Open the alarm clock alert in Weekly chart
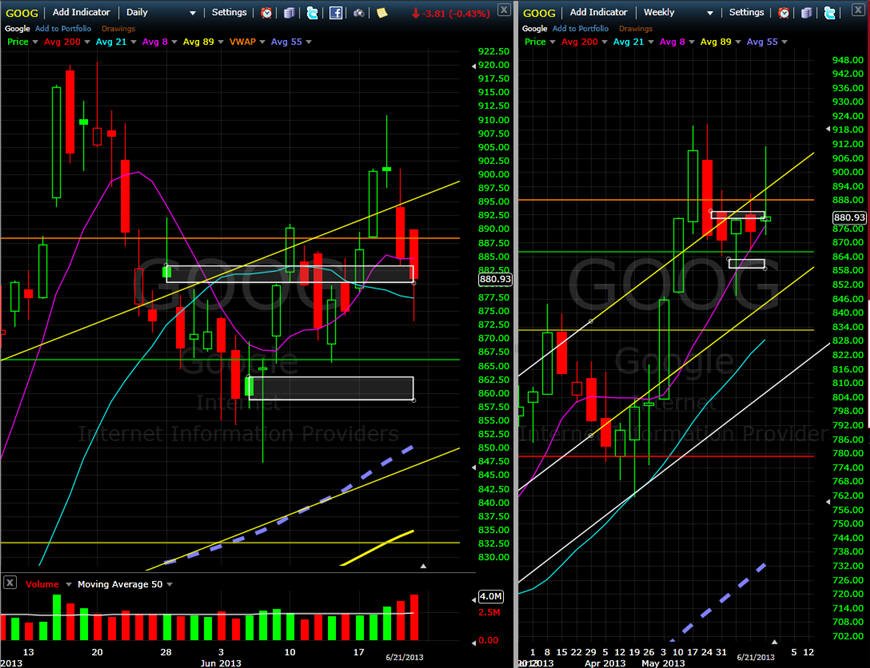The height and width of the screenshot is (668, 870). tap(783, 12)
